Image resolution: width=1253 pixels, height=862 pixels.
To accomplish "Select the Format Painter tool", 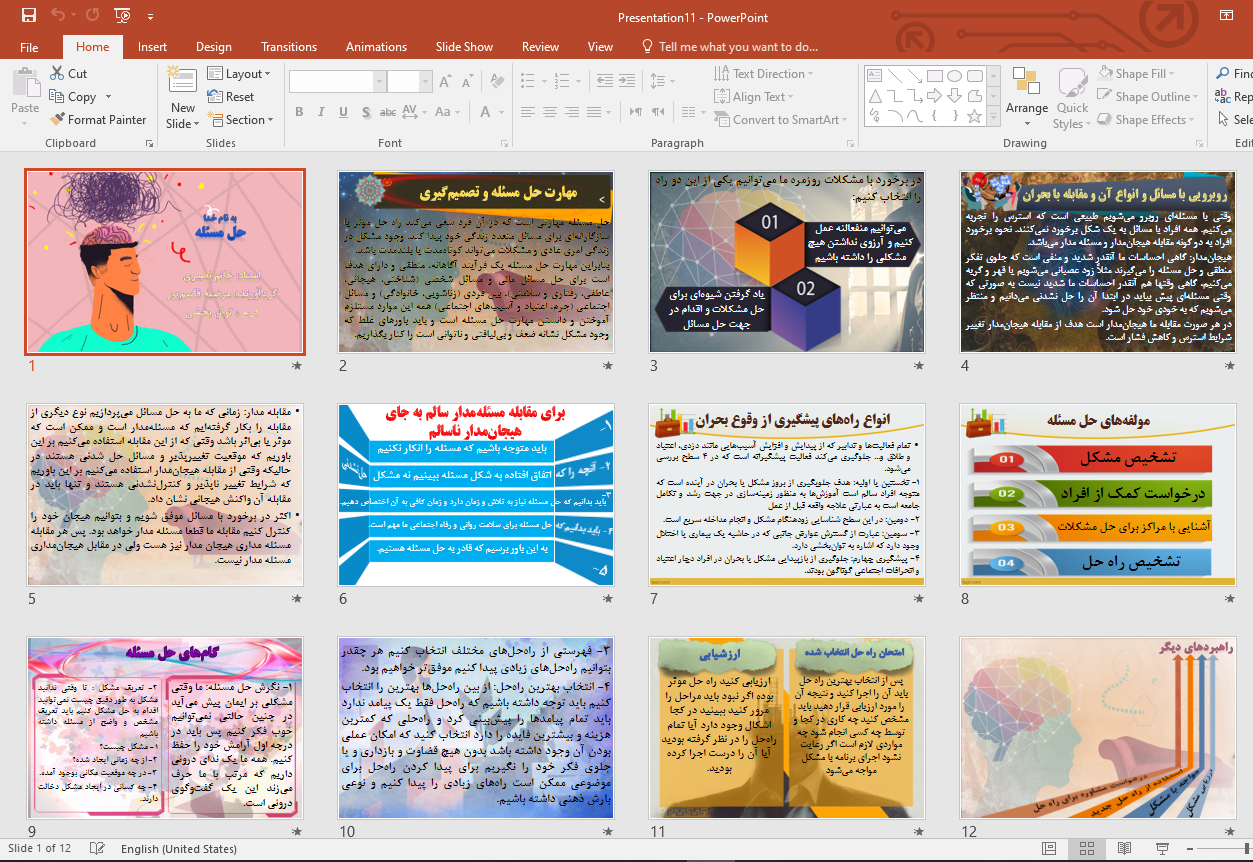I will pos(97,119).
